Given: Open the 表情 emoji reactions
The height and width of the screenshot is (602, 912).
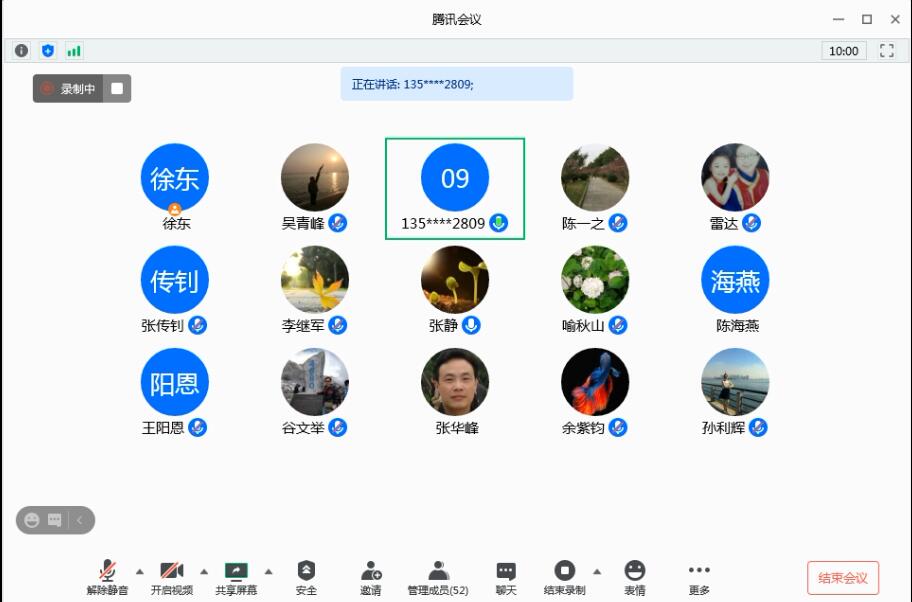Looking at the screenshot, I should pyautogui.click(x=634, y=577).
